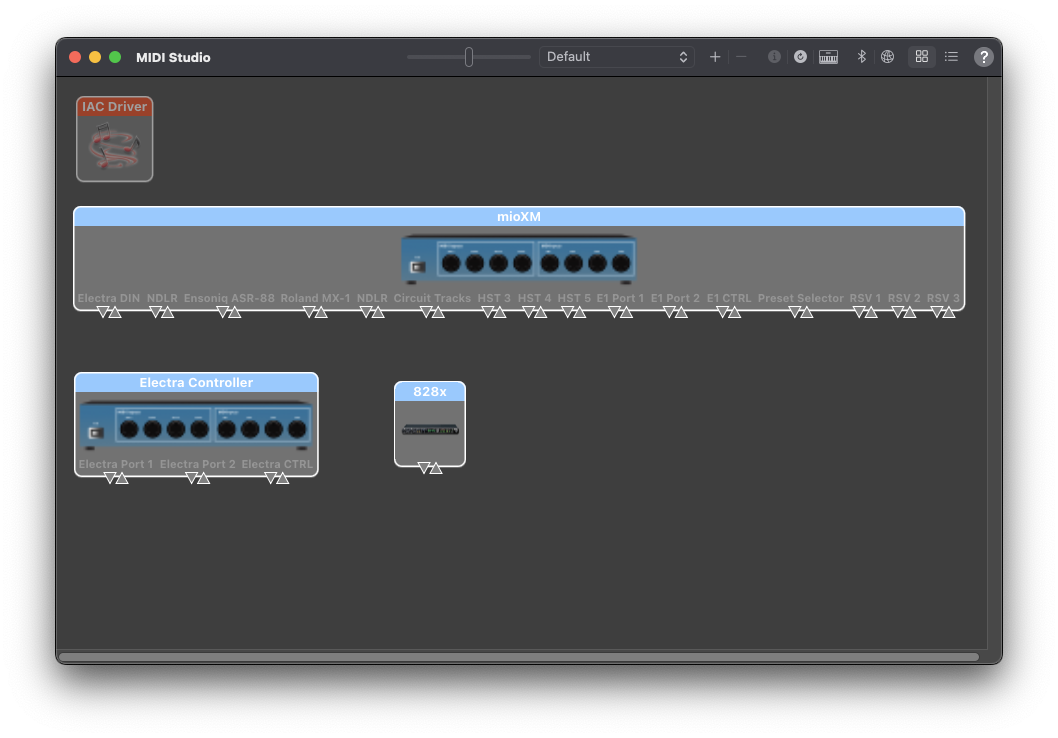Click the Circuit Tracks port connector arrows
The image size is (1058, 738).
433,312
